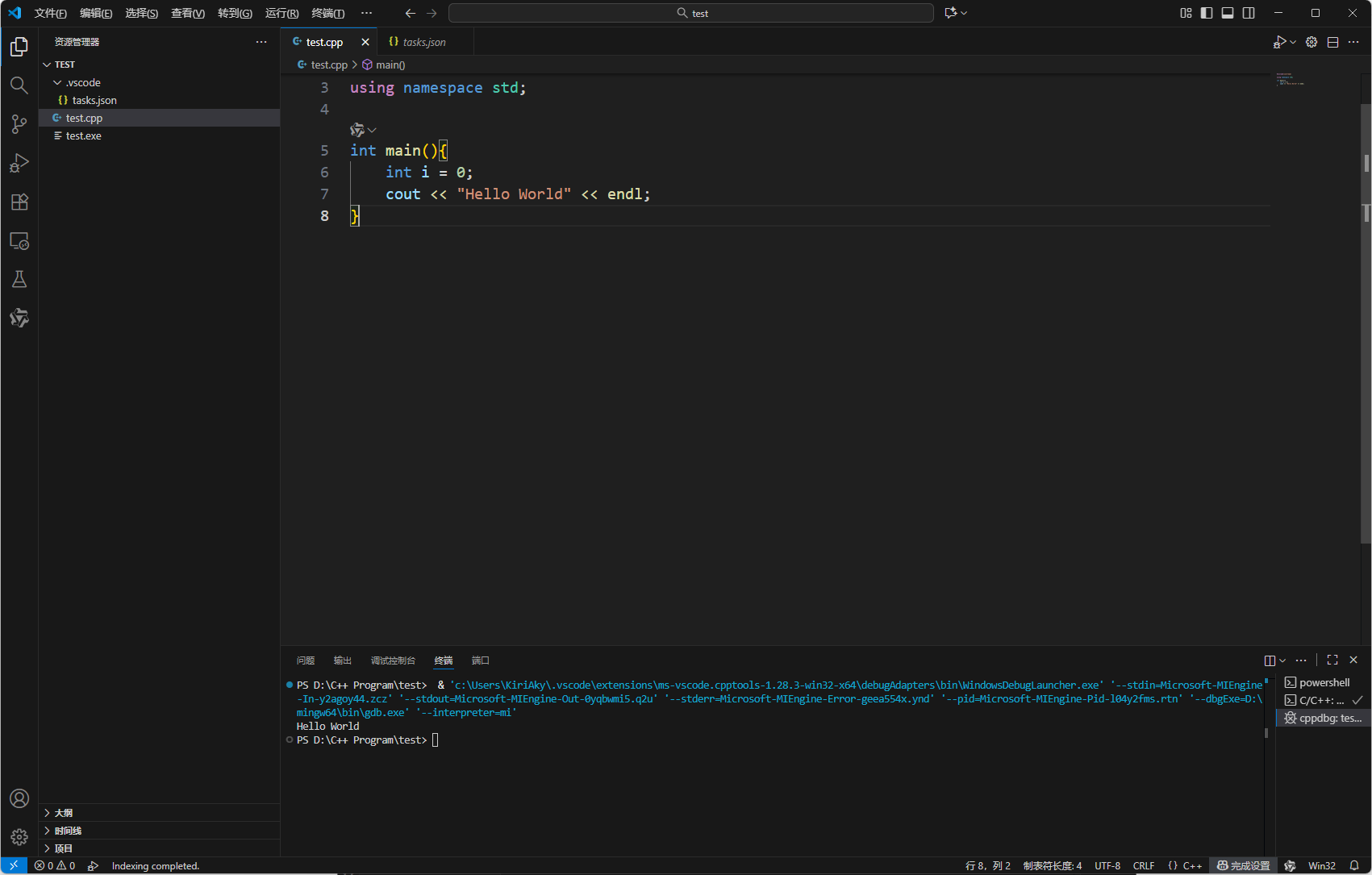Screen dimensions: 1372x875
Task: Open the 运行(R) menu
Action: (281, 13)
